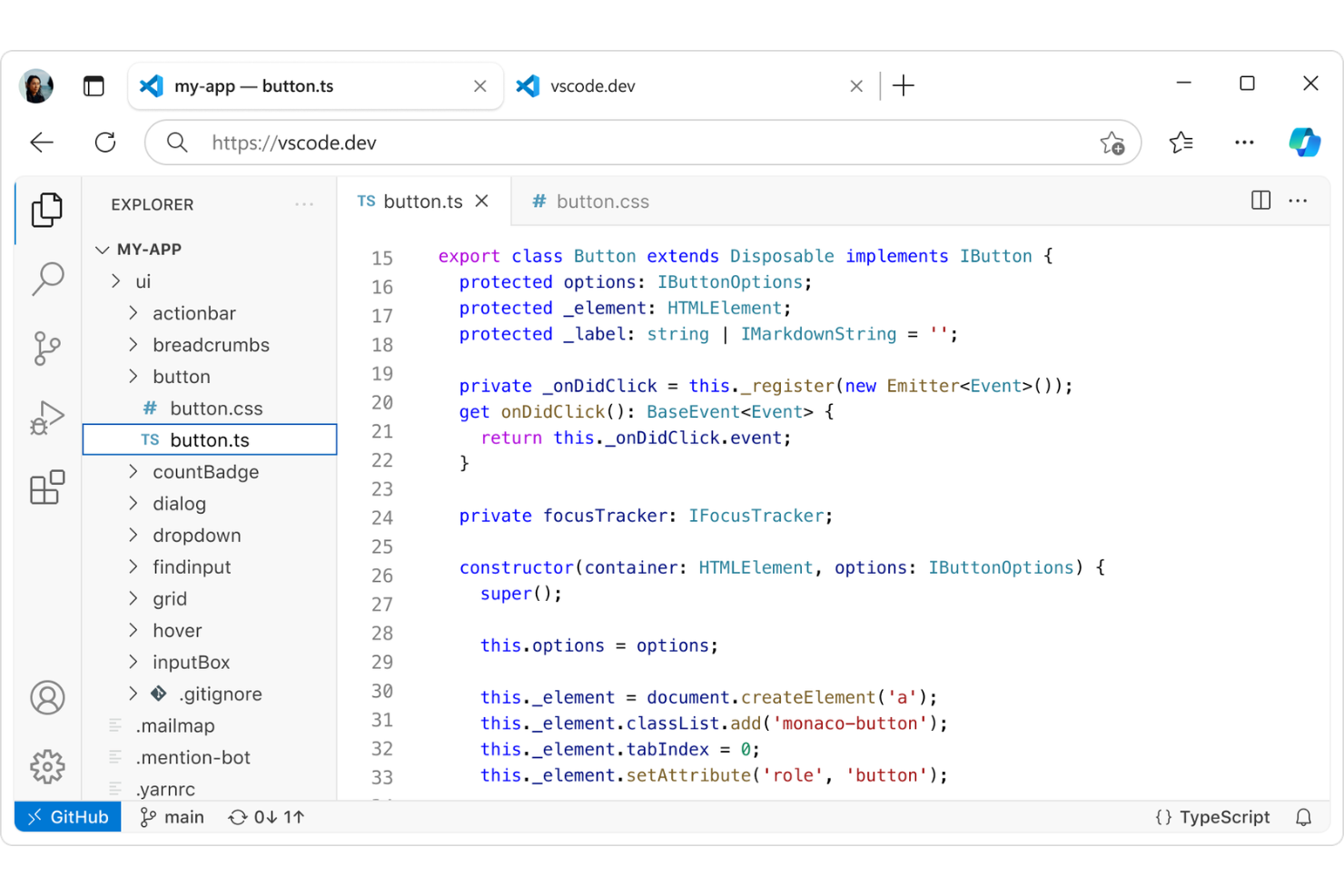This screenshot has height=896, width=1344.
Task: Expand the countBadge folder
Action: click(x=133, y=472)
